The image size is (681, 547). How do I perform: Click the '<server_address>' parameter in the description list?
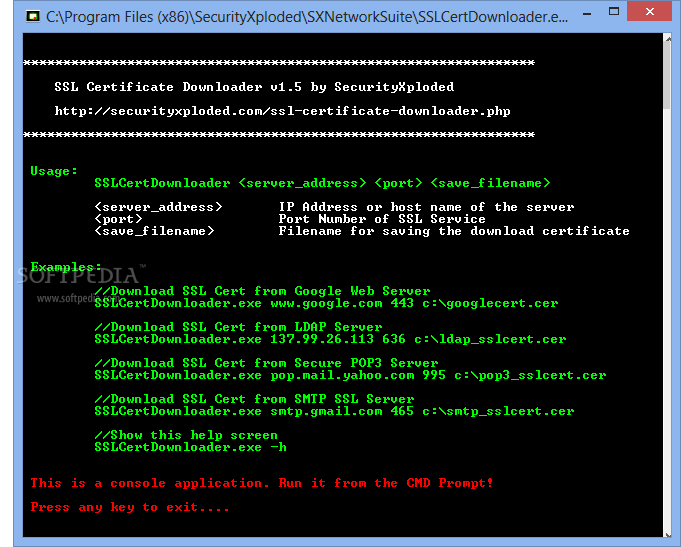[x=158, y=207]
